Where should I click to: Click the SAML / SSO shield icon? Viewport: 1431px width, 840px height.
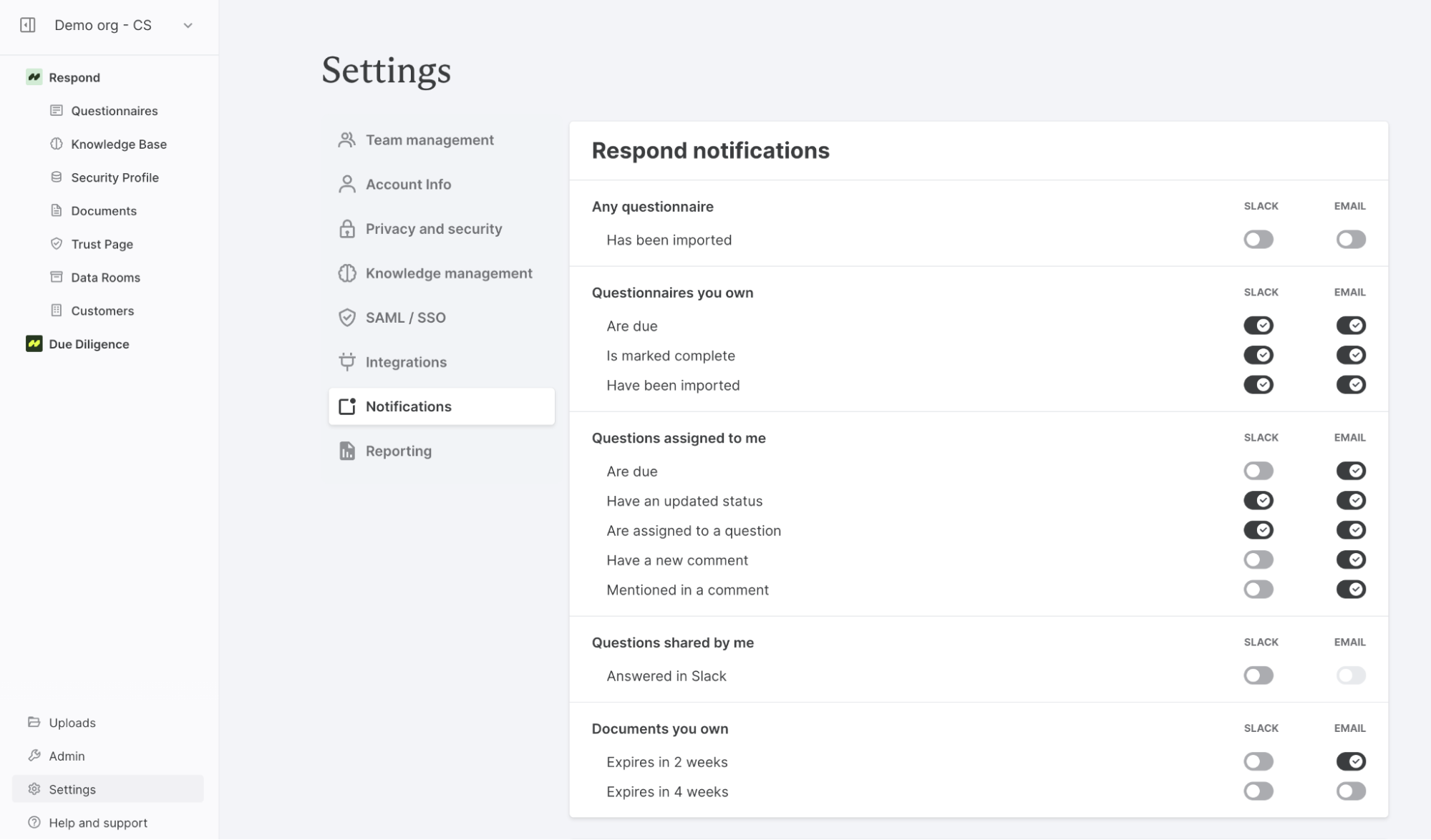coord(347,318)
